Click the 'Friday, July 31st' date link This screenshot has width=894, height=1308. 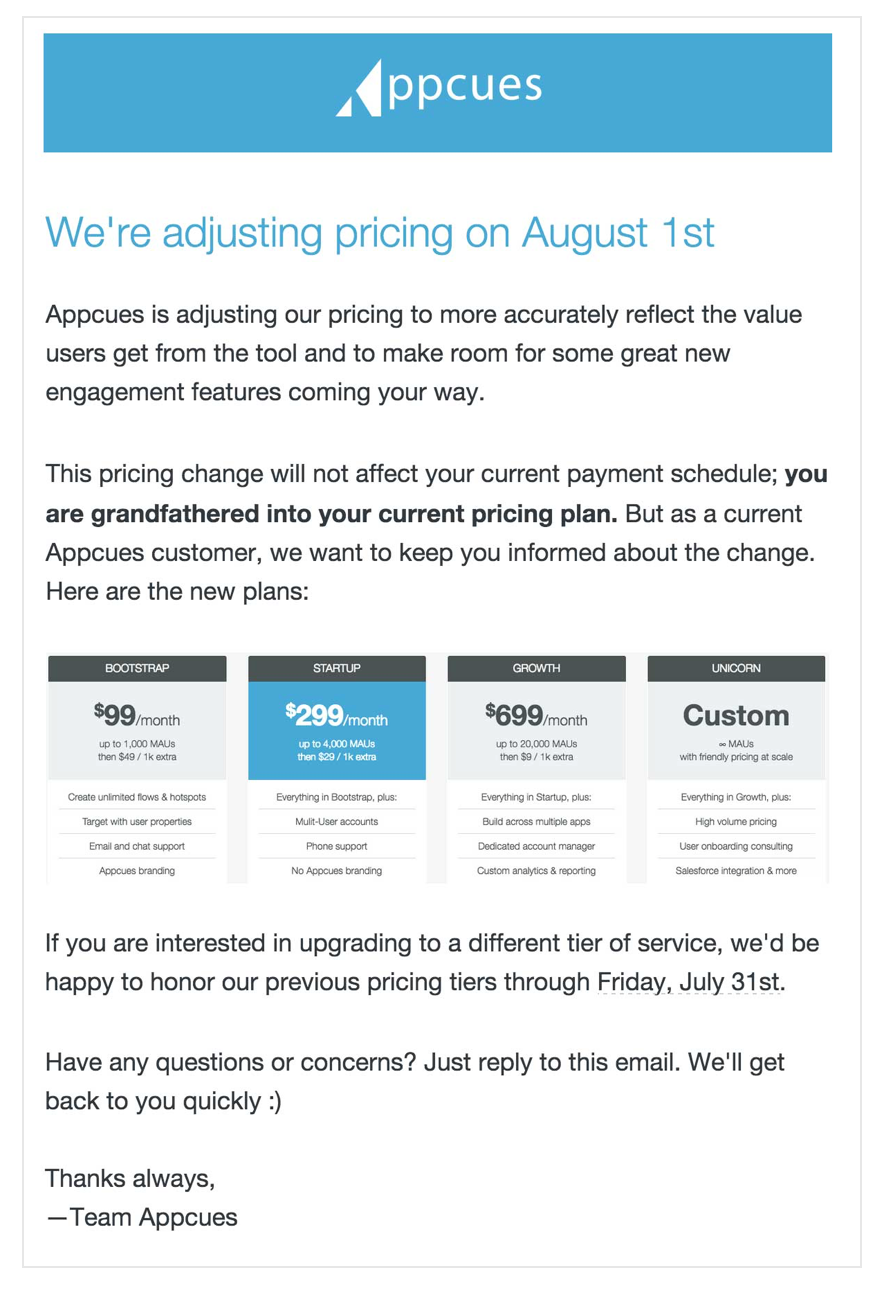[x=689, y=982]
